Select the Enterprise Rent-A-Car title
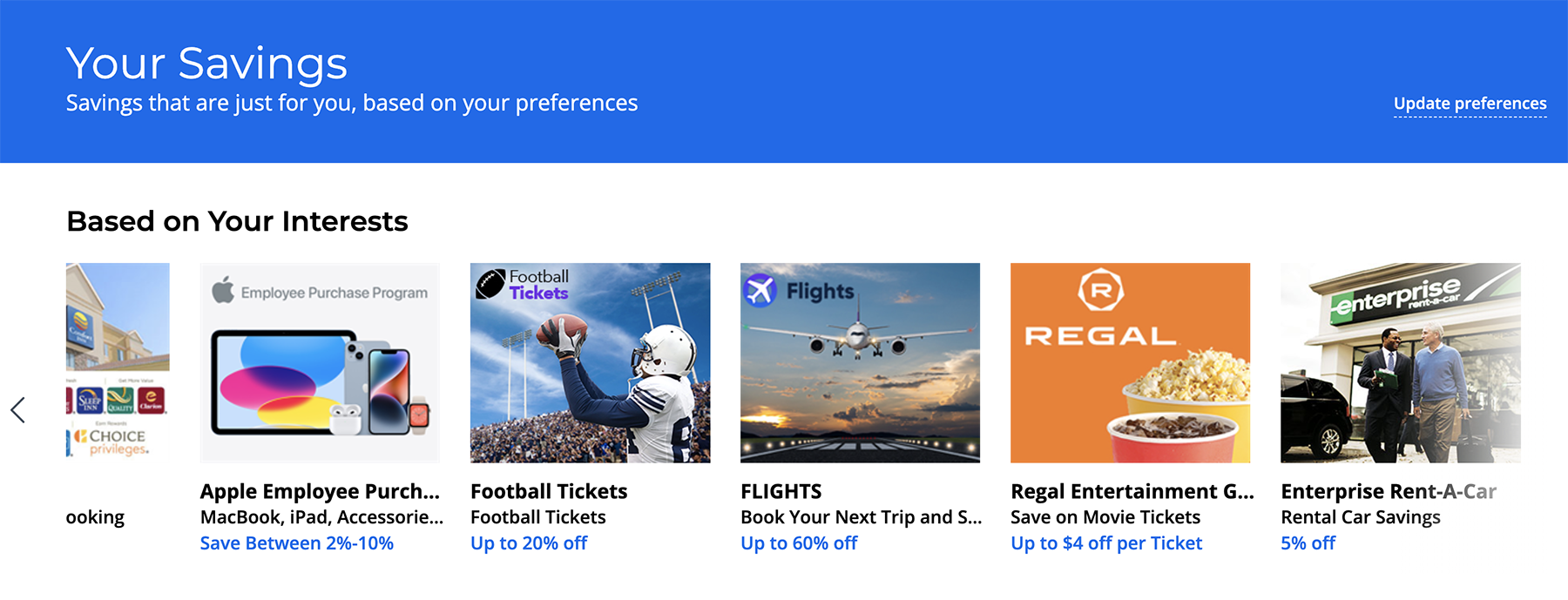The image size is (1568, 600). [x=1388, y=492]
